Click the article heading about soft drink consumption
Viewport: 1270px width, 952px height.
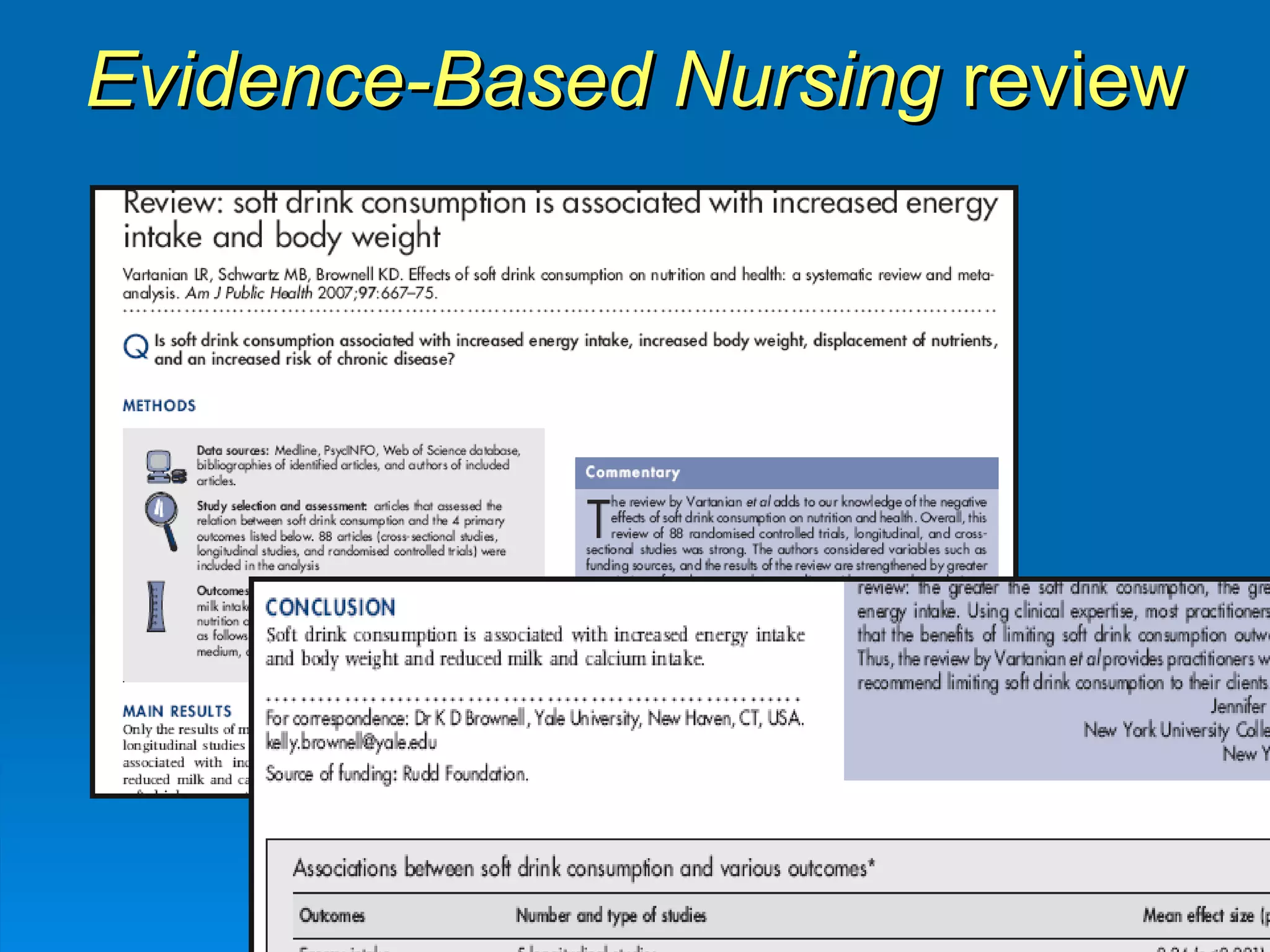[x=560, y=221]
